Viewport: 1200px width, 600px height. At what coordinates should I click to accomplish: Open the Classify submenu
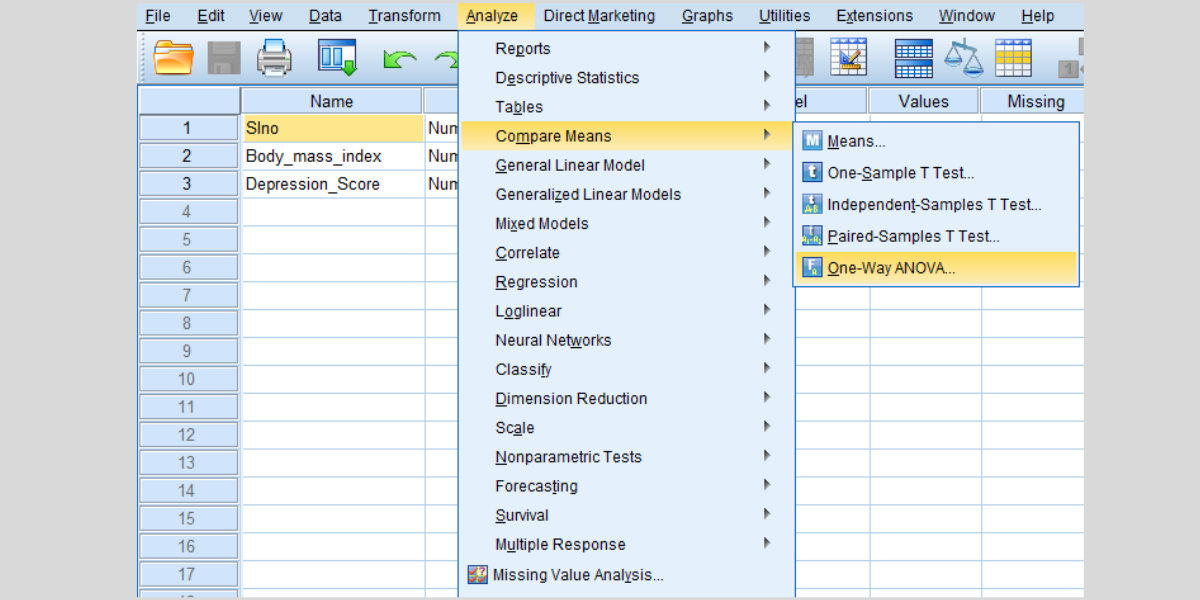click(627, 369)
